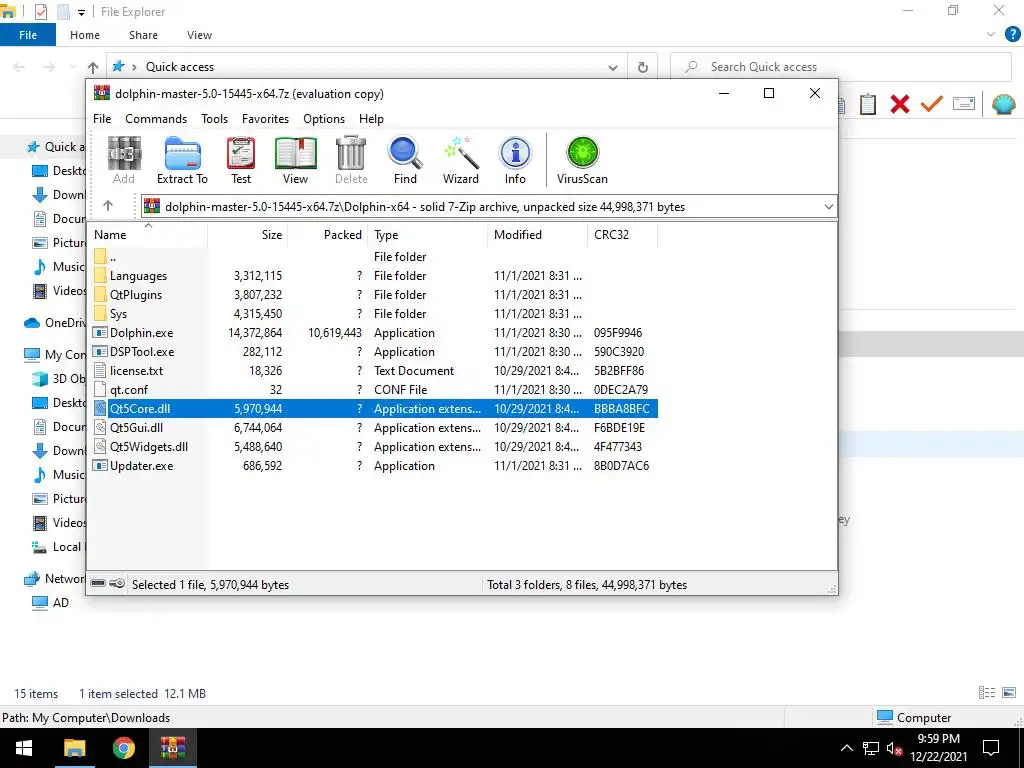Viewport: 1024px width, 768px height.
Task: Click the clipboard paste icon in File Explorer
Action: coord(867,104)
